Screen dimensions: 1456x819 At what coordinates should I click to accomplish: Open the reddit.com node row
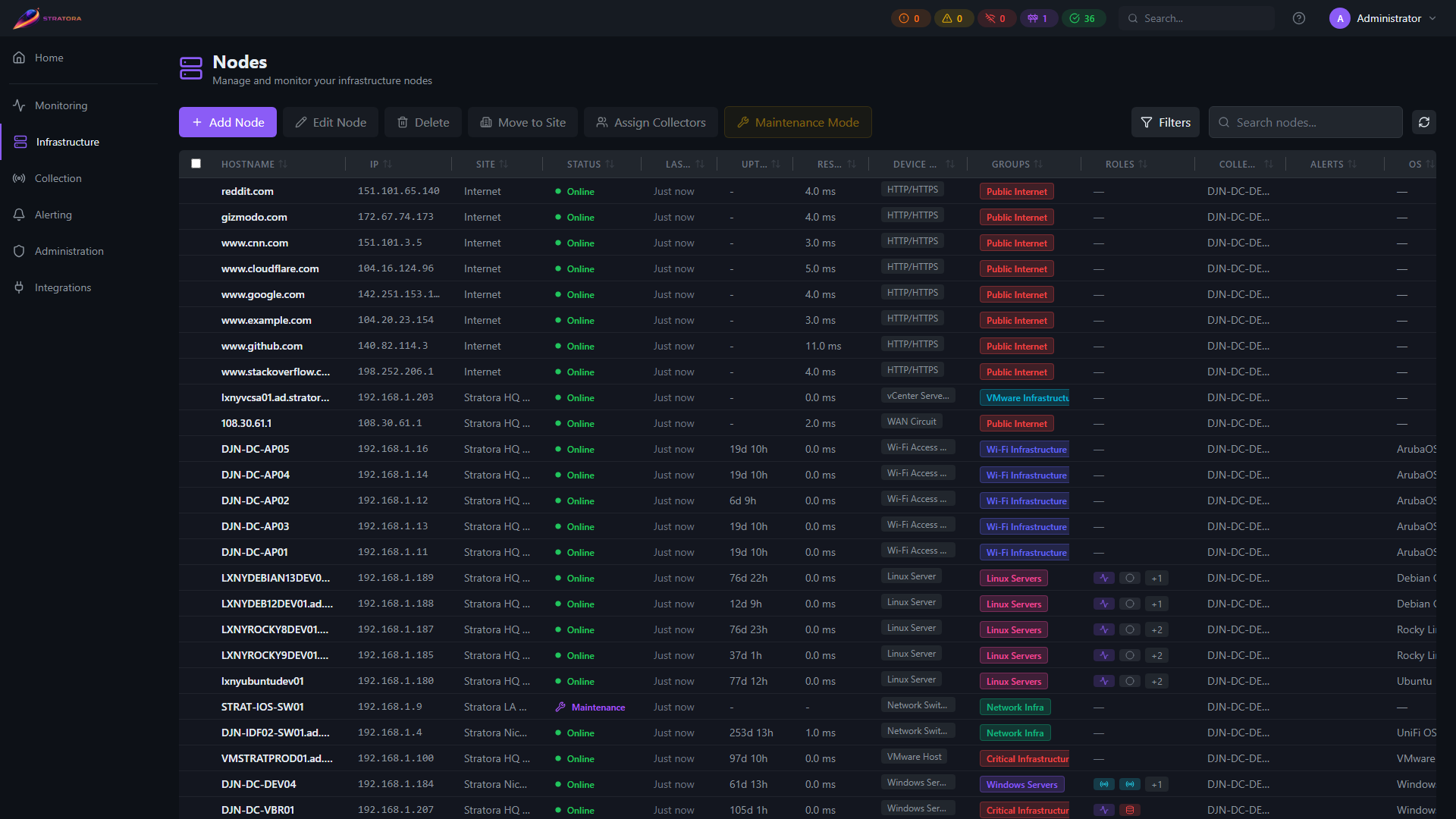[x=808, y=191]
